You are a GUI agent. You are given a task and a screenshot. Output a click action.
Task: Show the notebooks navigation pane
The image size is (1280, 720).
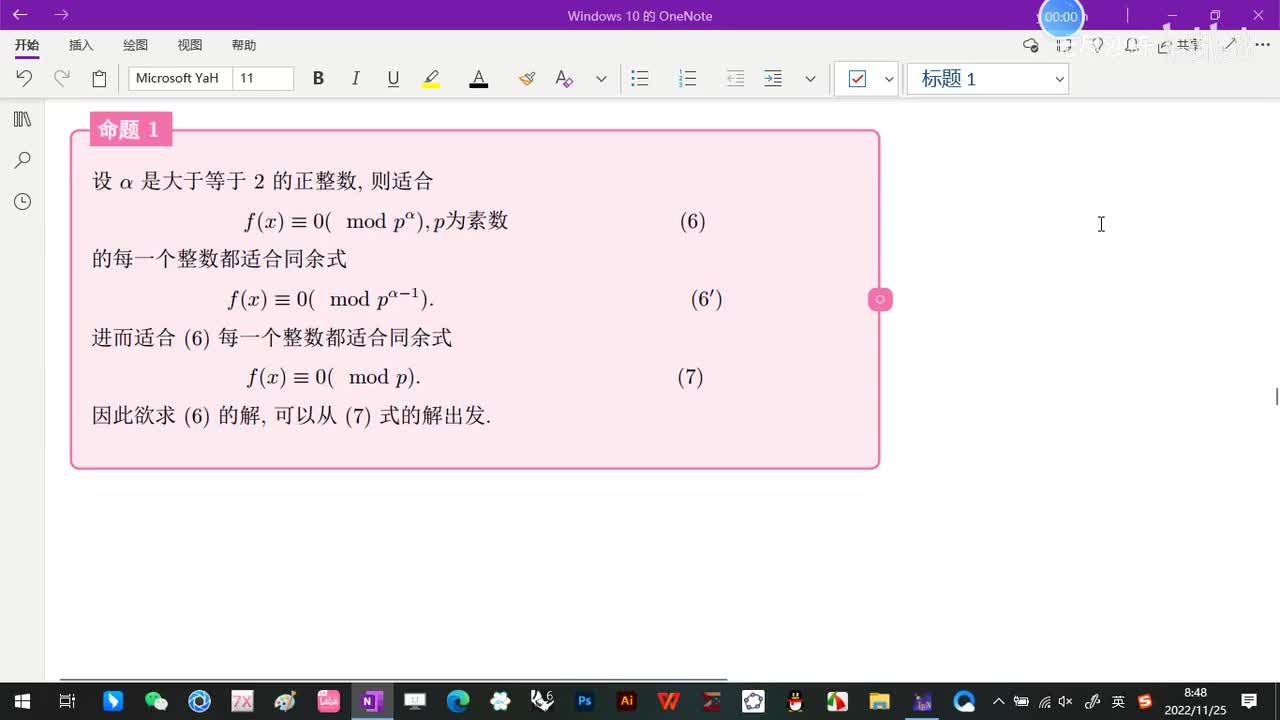[22, 120]
